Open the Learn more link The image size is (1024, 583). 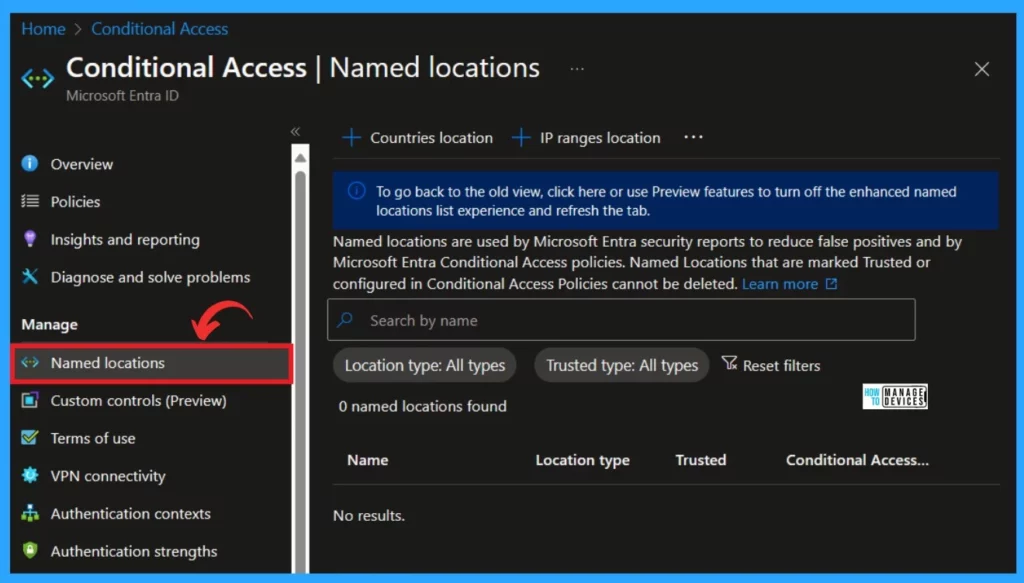pyautogui.click(x=780, y=284)
